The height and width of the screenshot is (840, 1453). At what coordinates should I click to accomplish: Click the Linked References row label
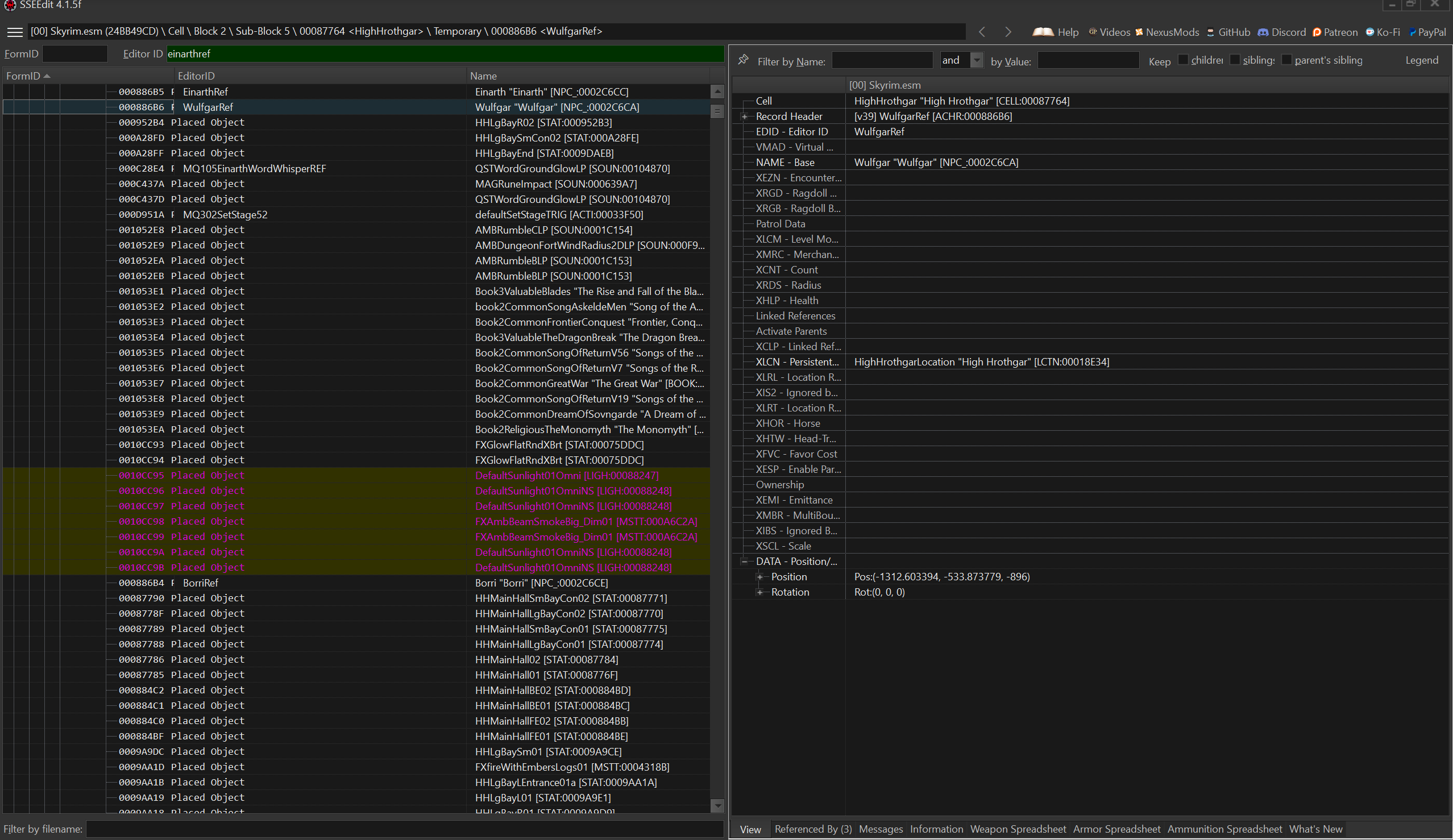click(795, 316)
